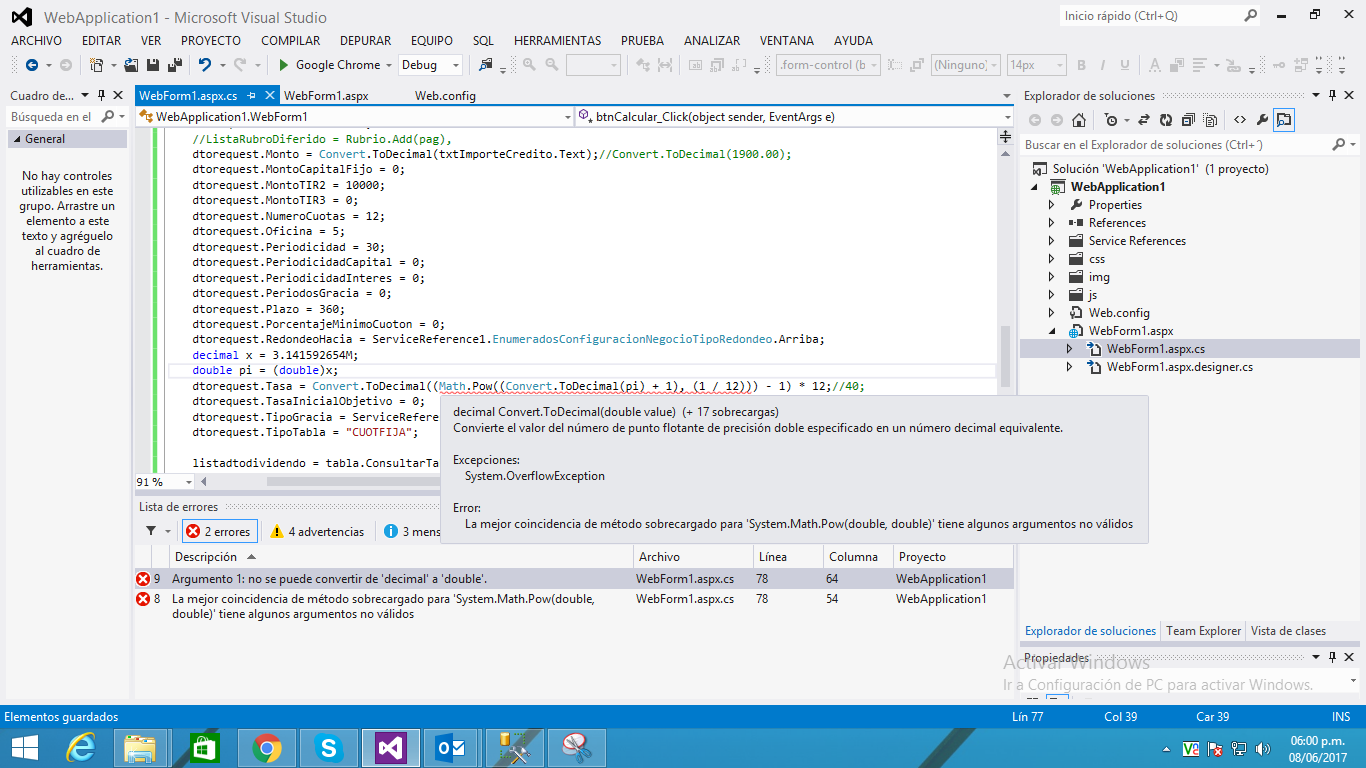Click Pending Changes Filter clock icon
The image size is (1366, 768).
1110,120
